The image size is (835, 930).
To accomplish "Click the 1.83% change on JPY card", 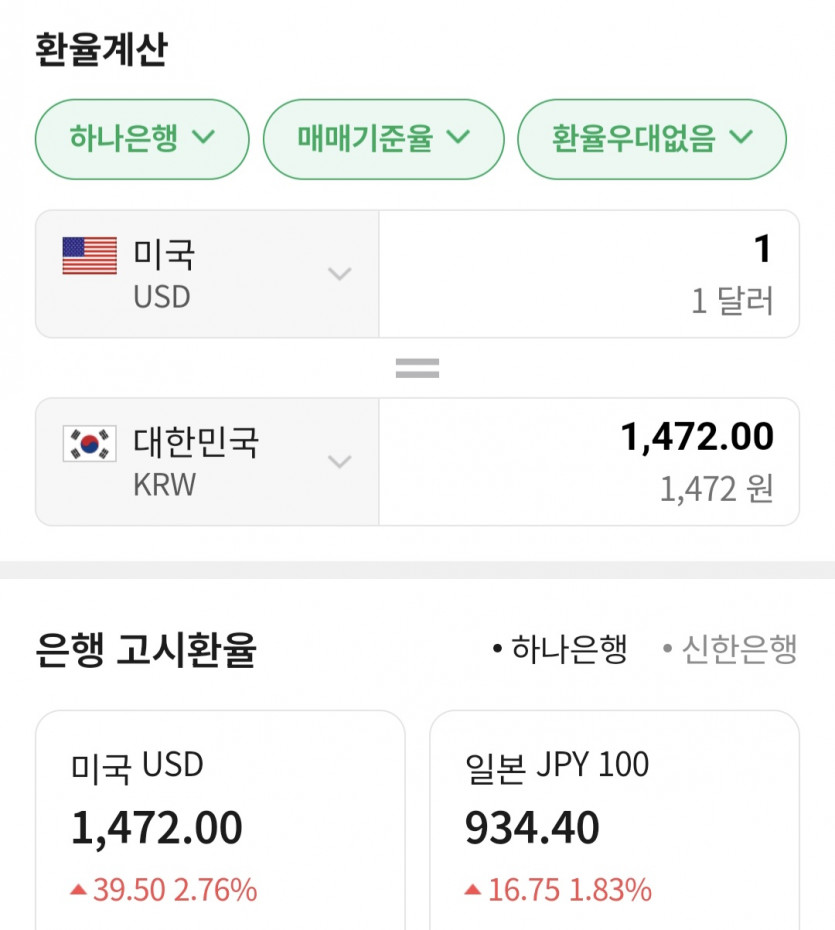I will pos(610,890).
